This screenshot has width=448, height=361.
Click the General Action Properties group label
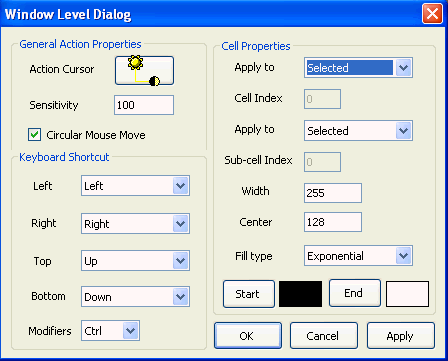pyautogui.click(x=80, y=44)
